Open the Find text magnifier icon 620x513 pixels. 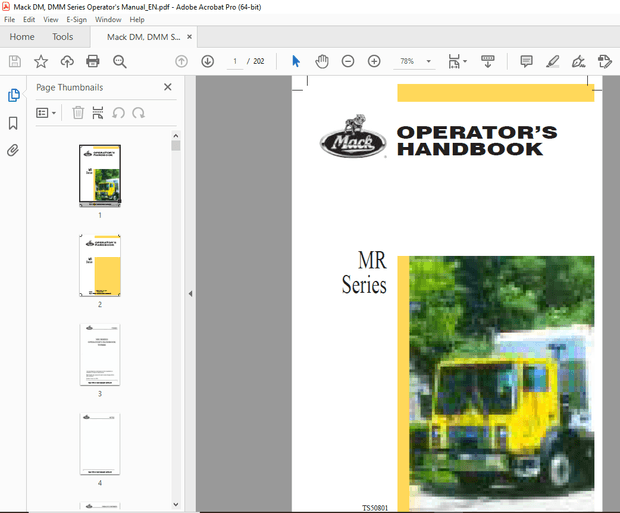click(x=119, y=61)
